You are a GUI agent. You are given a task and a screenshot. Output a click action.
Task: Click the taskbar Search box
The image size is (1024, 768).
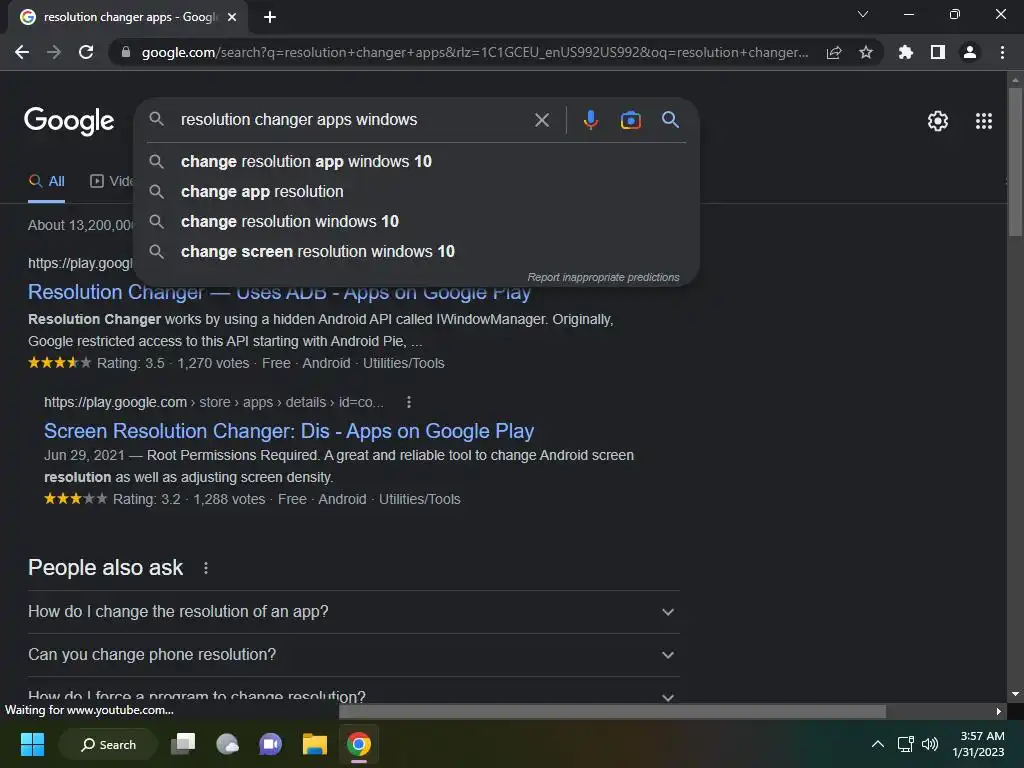click(108, 744)
